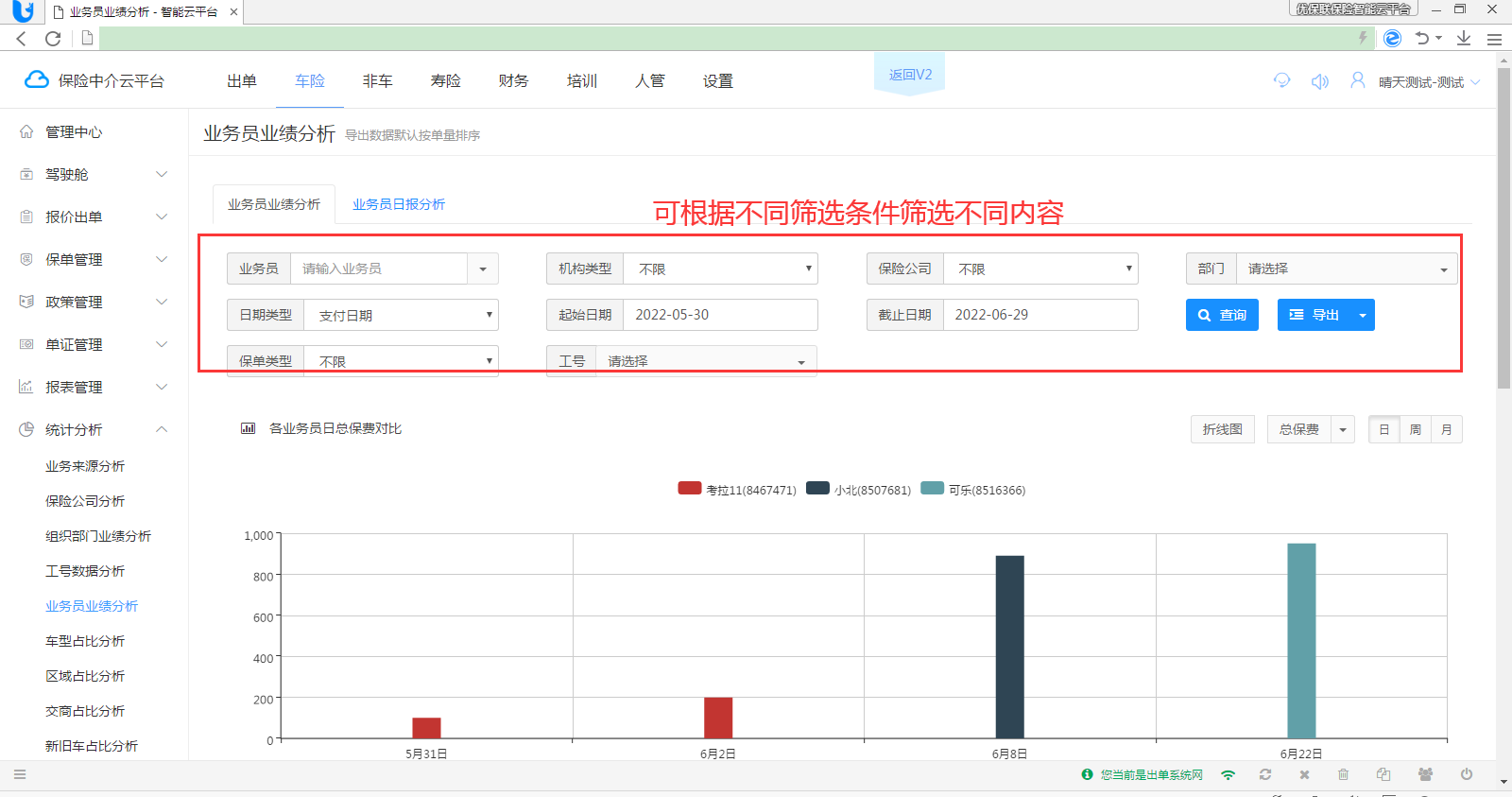Toggle chart to 折线图 view
Screen dimensions: 1512x797
point(1223,429)
